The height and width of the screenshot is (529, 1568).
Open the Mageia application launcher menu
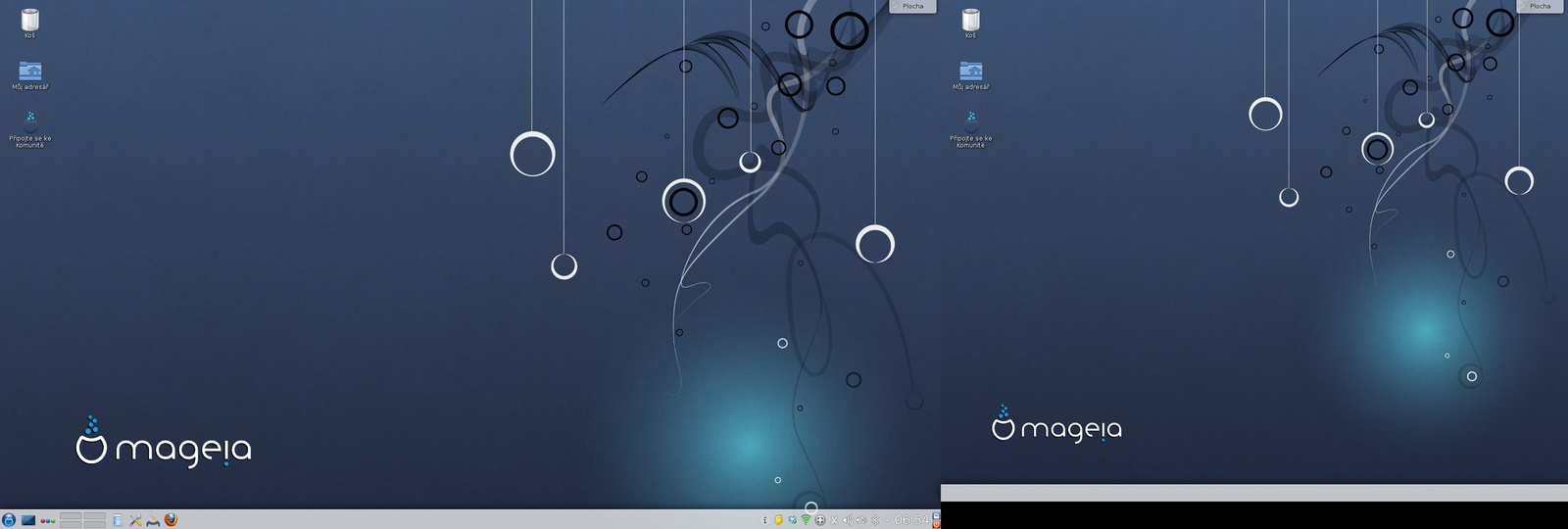point(9,520)
